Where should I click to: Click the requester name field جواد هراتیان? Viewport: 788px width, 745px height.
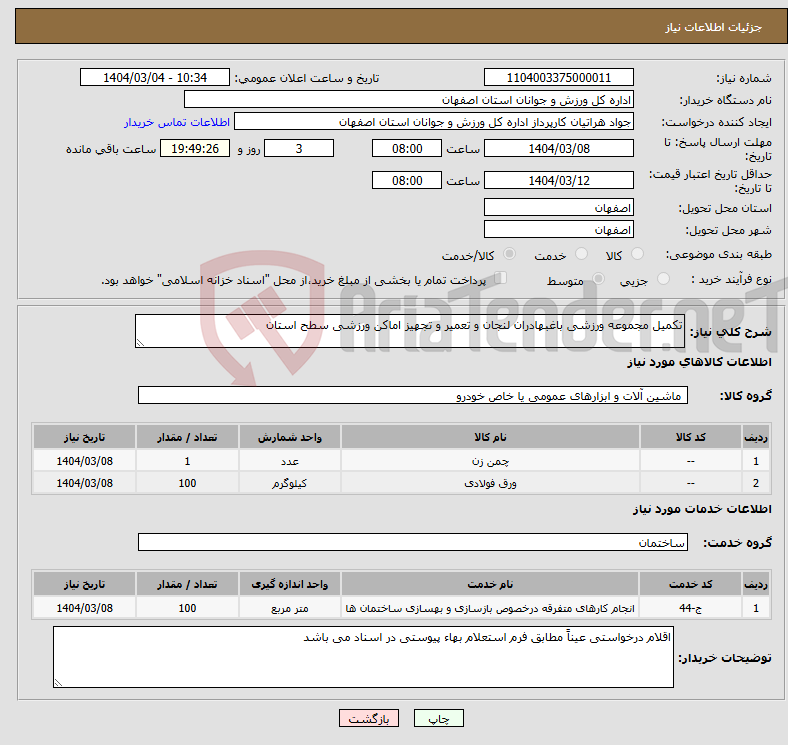click(x=434, y=122)
